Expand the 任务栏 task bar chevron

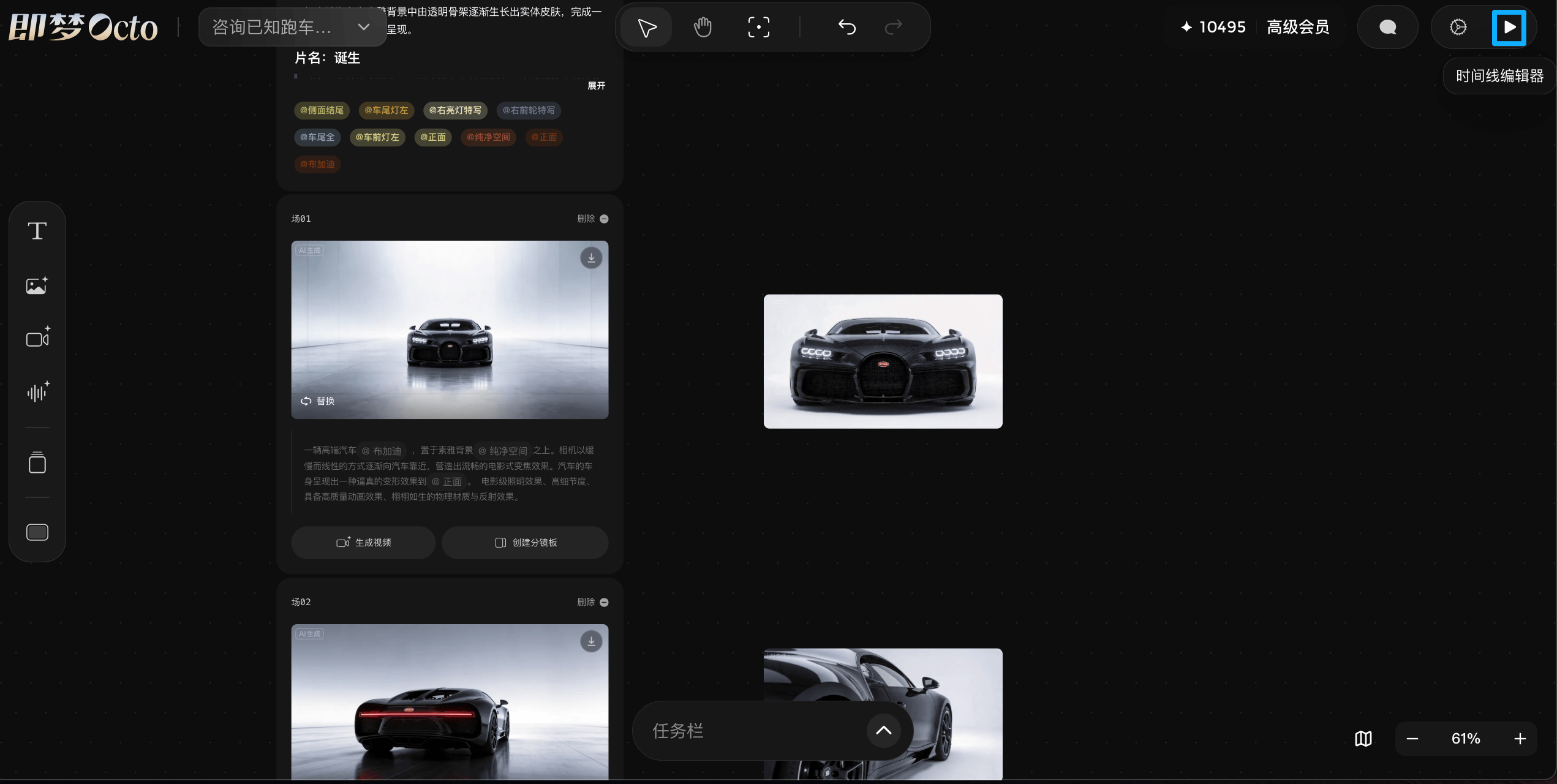[x=883, y=730]
